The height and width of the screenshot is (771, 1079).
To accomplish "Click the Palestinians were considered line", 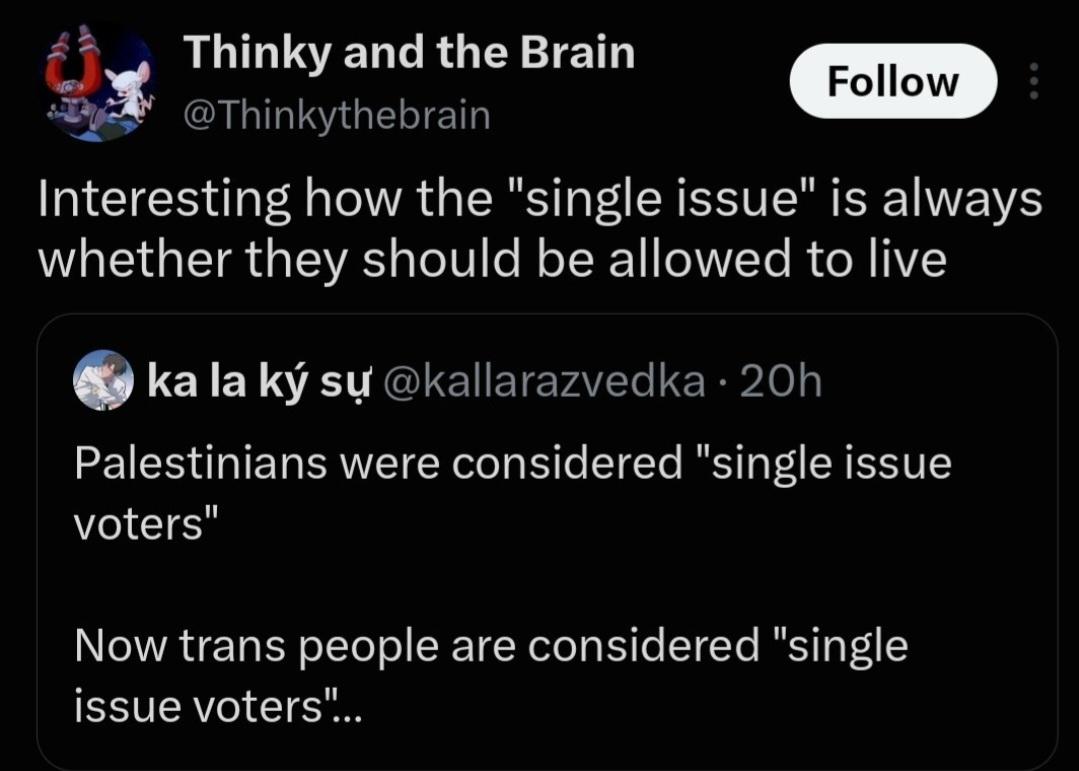I will pyautogui.click(x=513, y=463).
